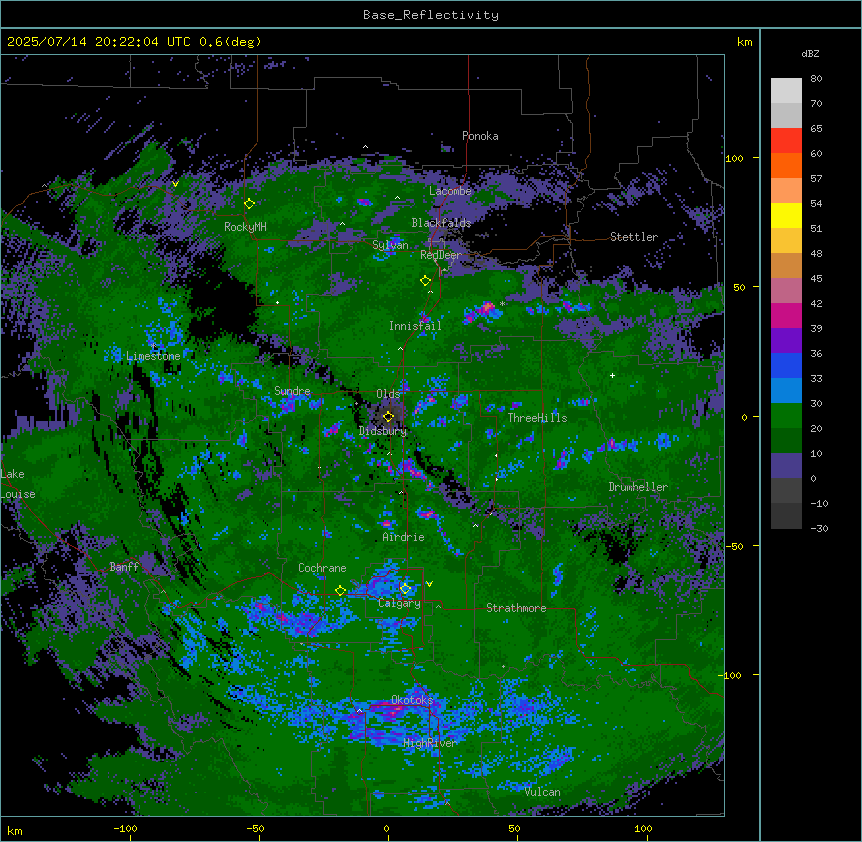Click the yellow diamond marker below Cochrane

[x=340, y=591]
